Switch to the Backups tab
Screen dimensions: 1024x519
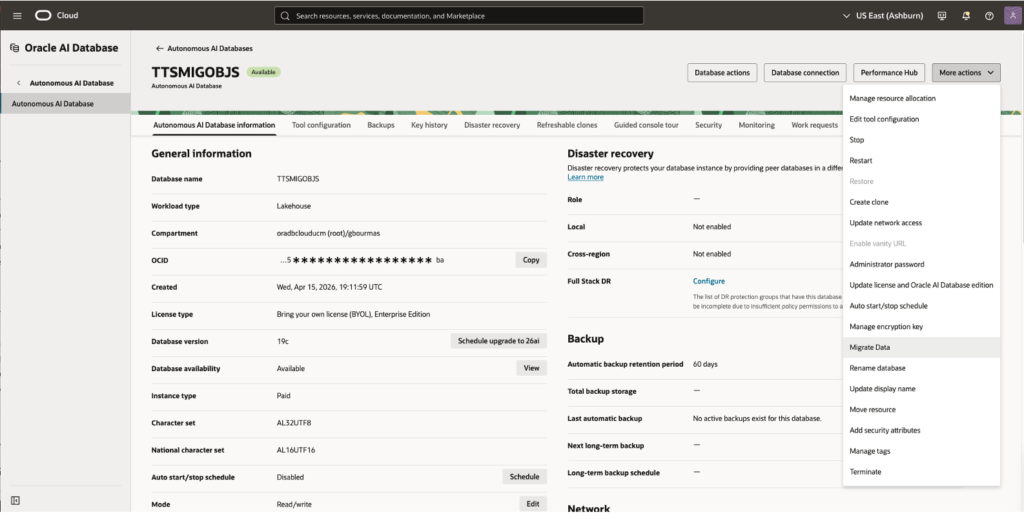coord(381,125)
